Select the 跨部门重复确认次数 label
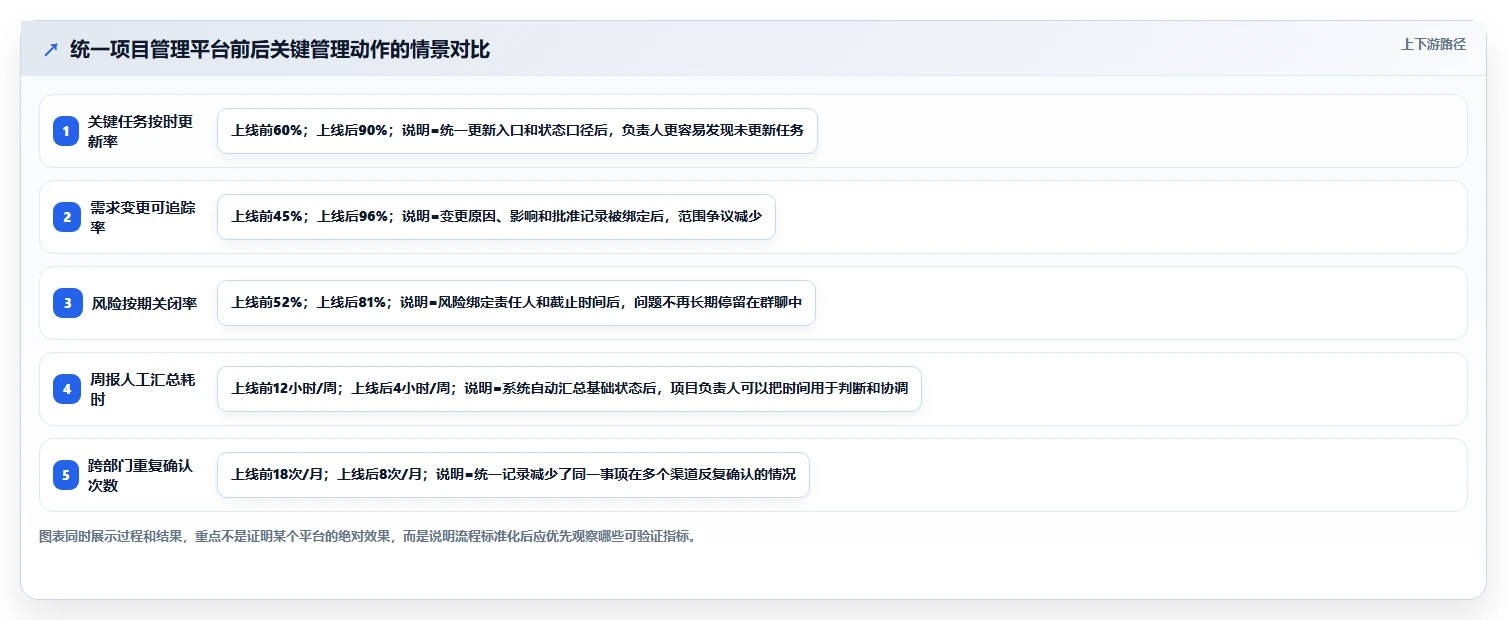This screenshot has width=1507, height=620. [x=141, y=475]
